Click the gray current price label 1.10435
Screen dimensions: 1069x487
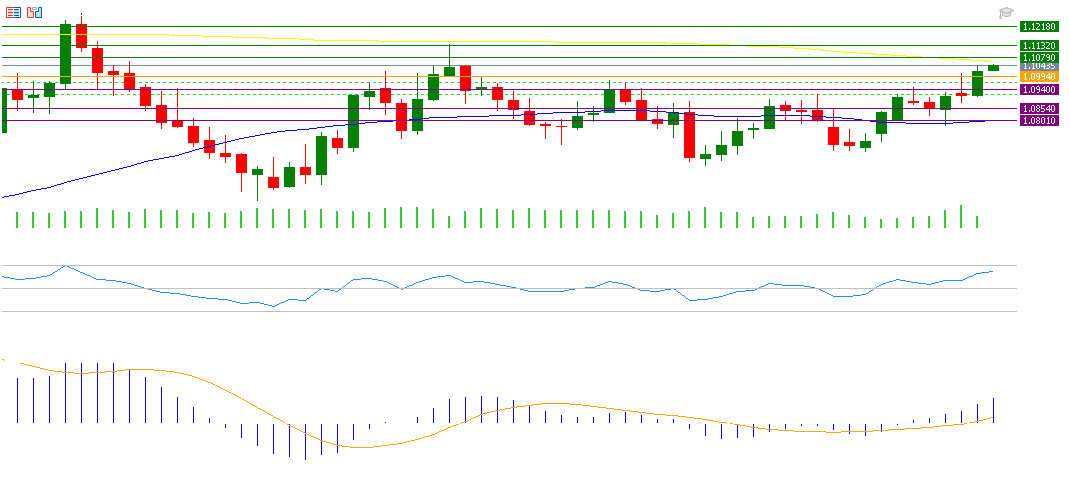(x=1040, y=66)
